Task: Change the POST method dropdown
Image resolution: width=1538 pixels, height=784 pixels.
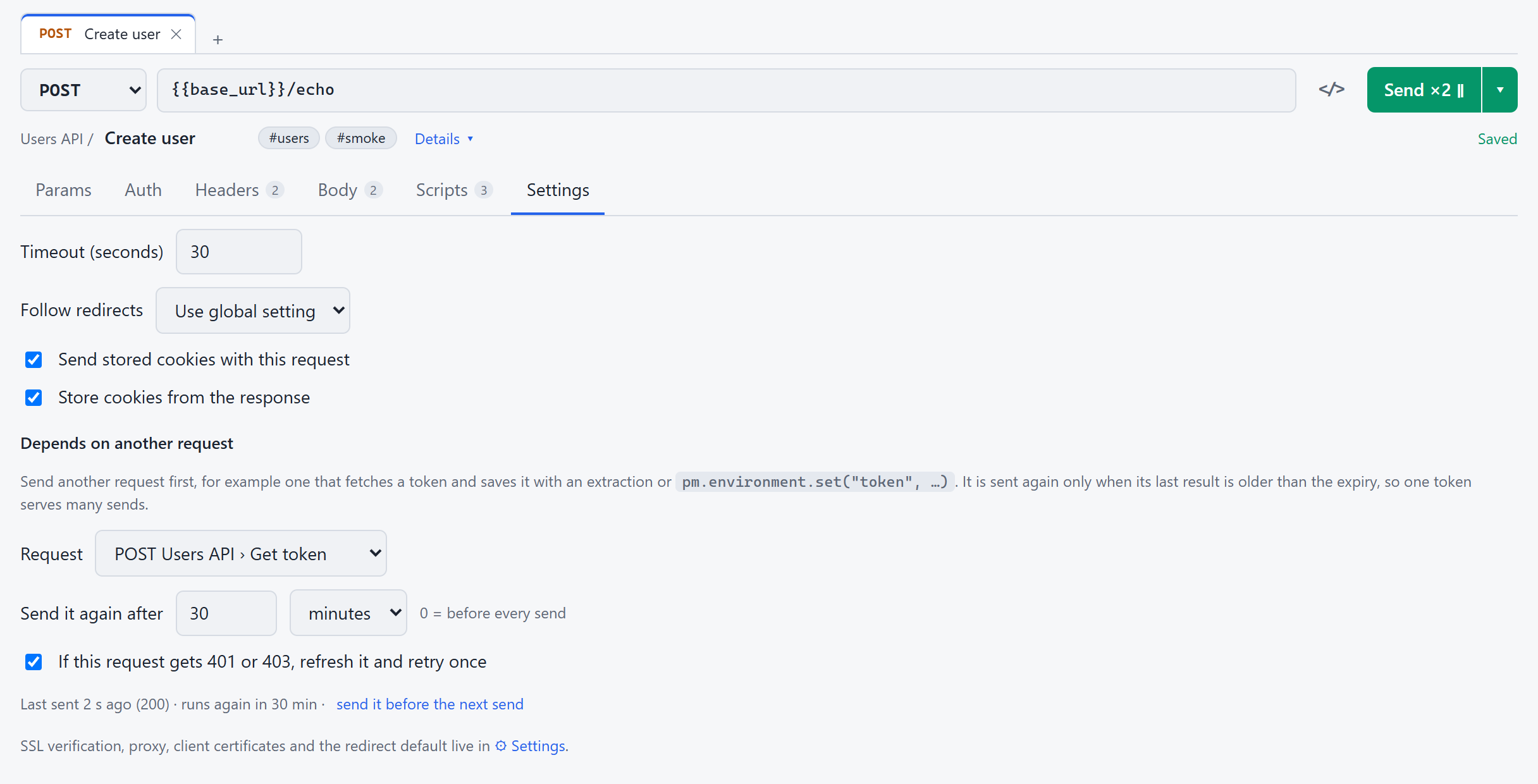Action: (83, 90)
